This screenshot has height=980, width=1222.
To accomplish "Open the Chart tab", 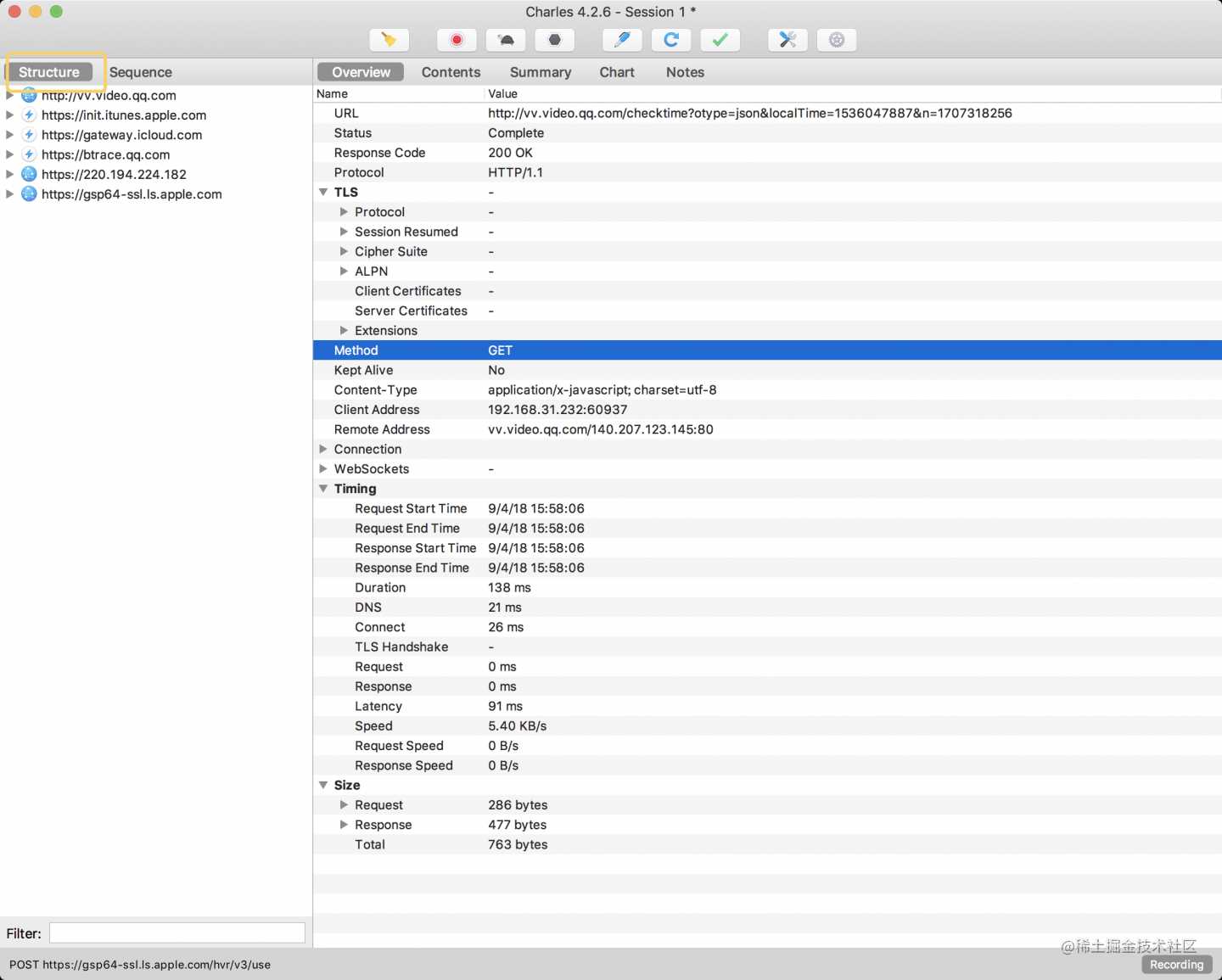I will pyautogui.click(x=617, y=72).
